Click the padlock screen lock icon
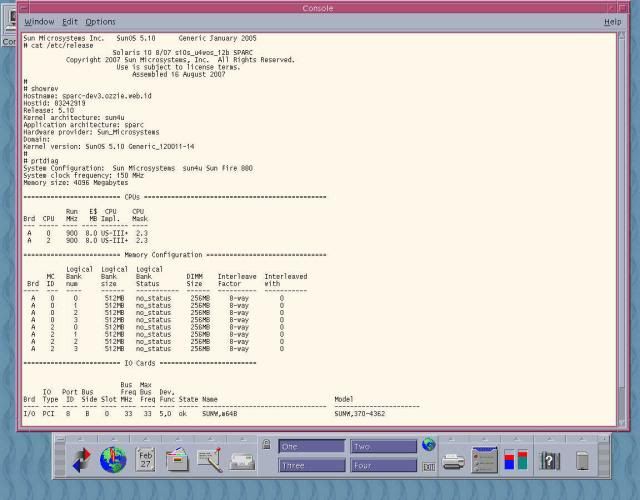This screenshot has width=640, height=500. click(x=267, y=444)
